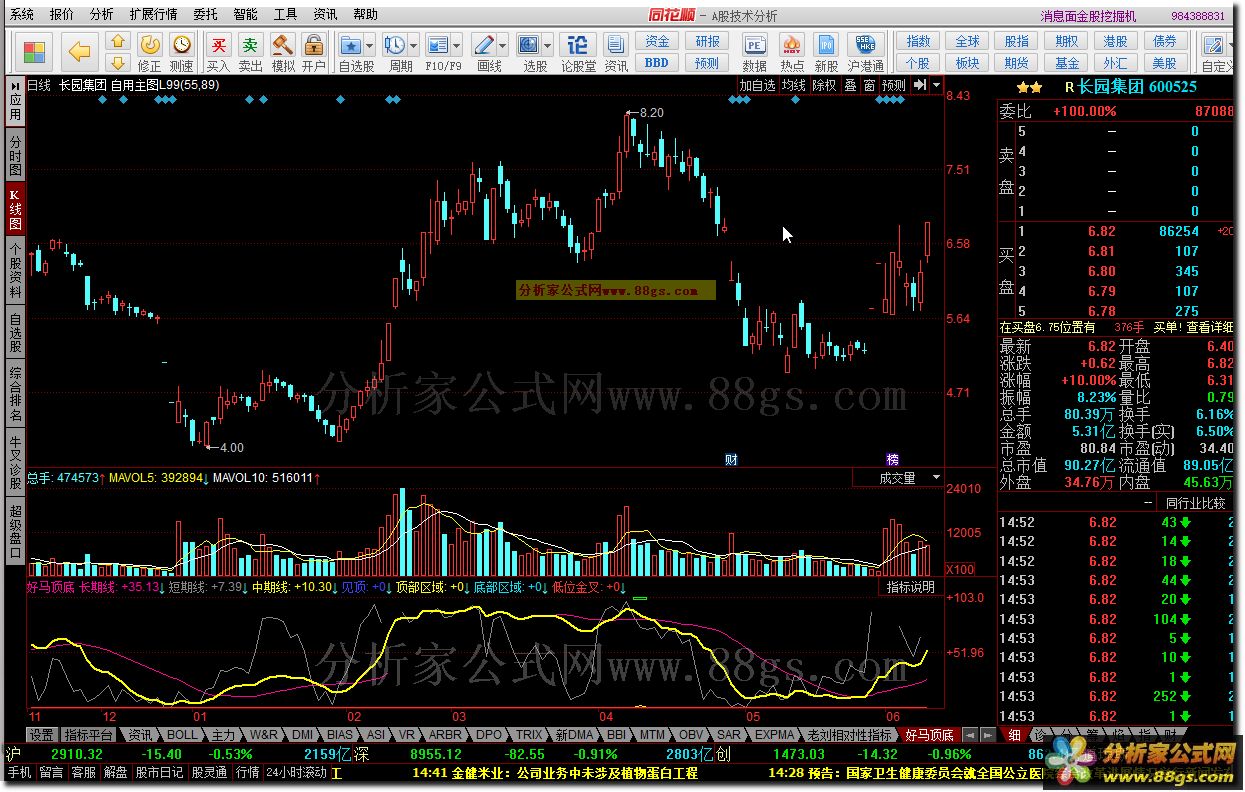This screenshot has height=792, width=1245.
Task: Expand the 选股 dropdown arrow
Action: coord(548,46)
